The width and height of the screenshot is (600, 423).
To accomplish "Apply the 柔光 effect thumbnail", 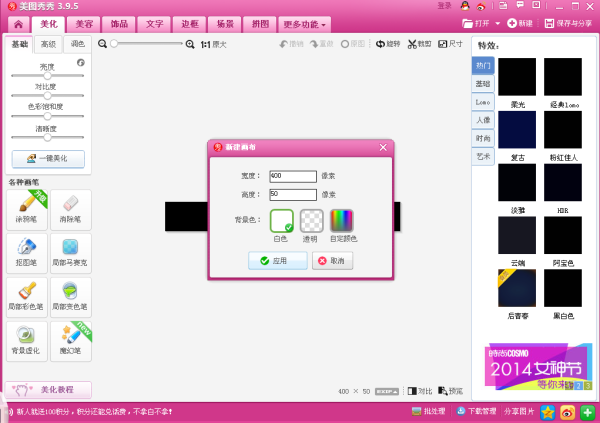I will point(517,77).
